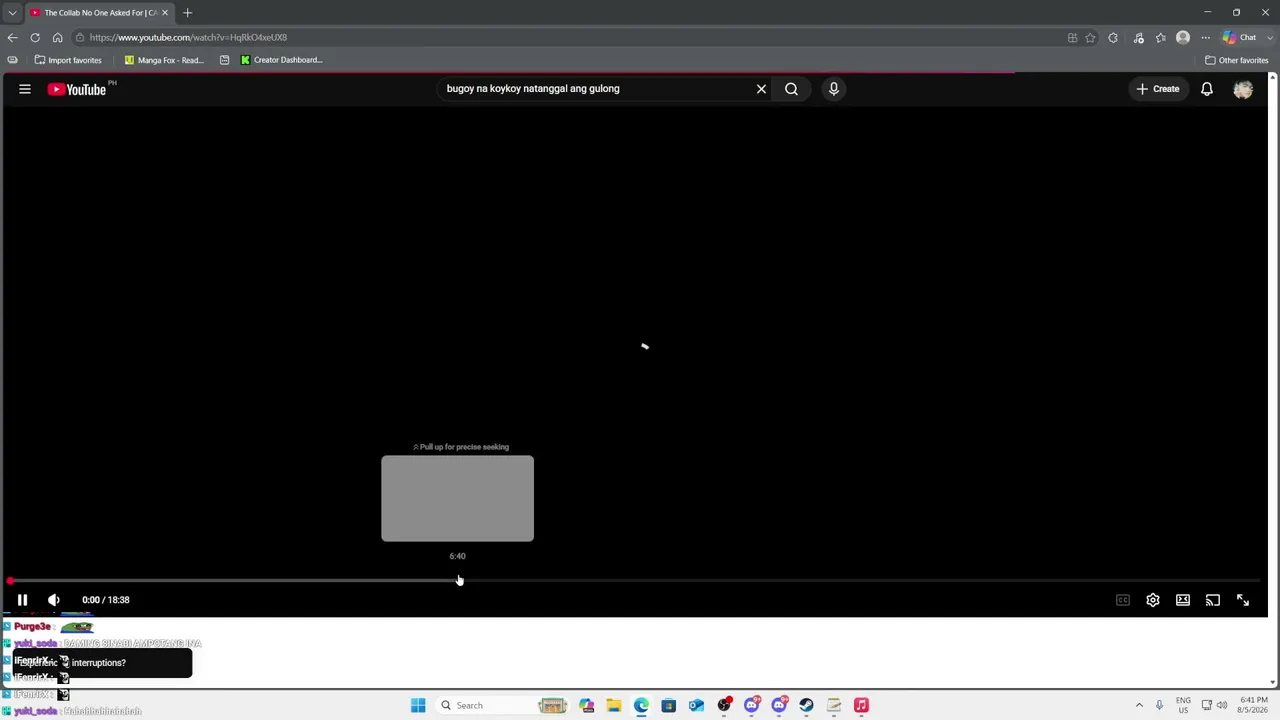Image resolution: width=1280 pixels, height=720 pixels.
Task: Open the YouTube account avatar menu
Action: pos(1243,89)
